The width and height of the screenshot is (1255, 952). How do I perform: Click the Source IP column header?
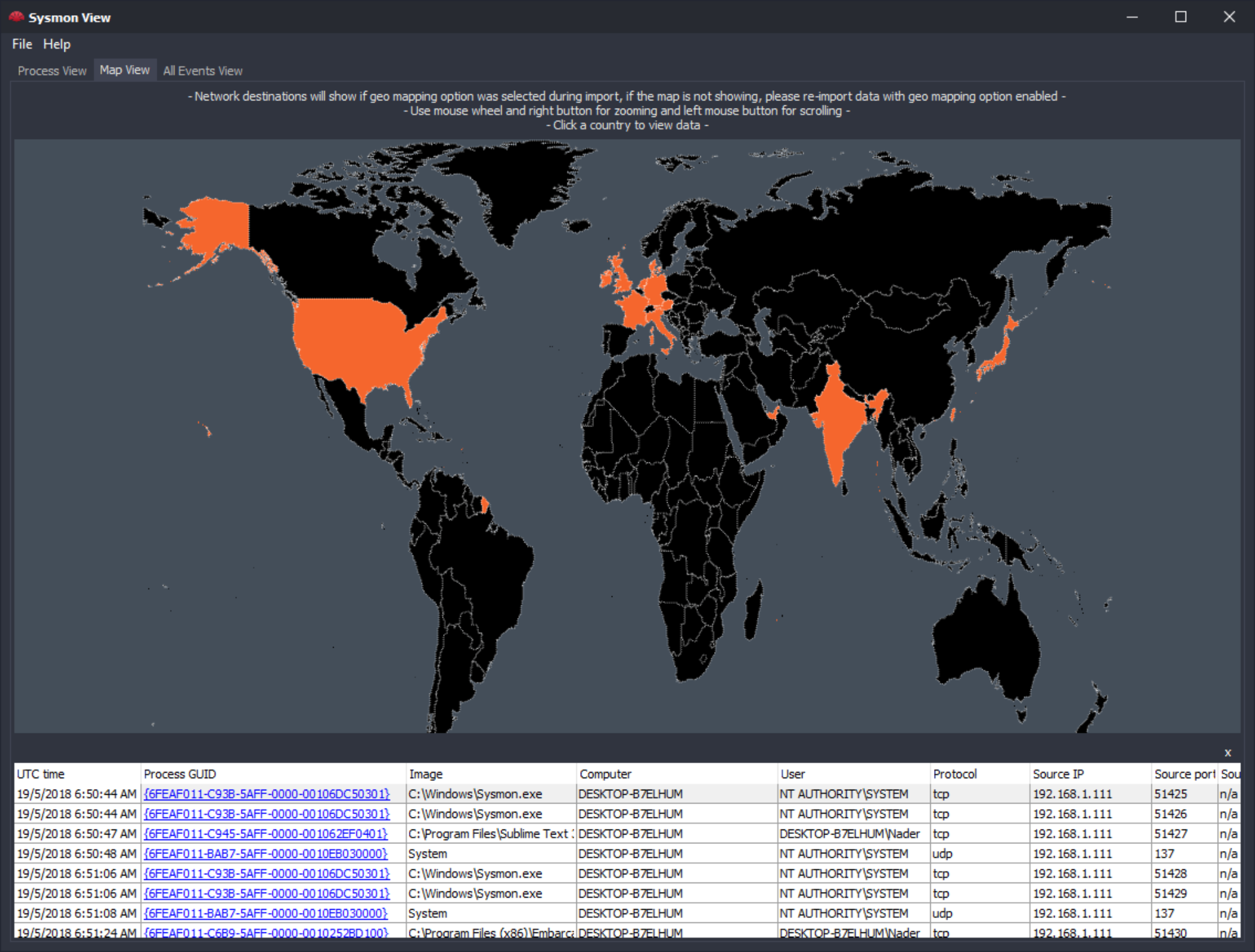(1058, 774)
